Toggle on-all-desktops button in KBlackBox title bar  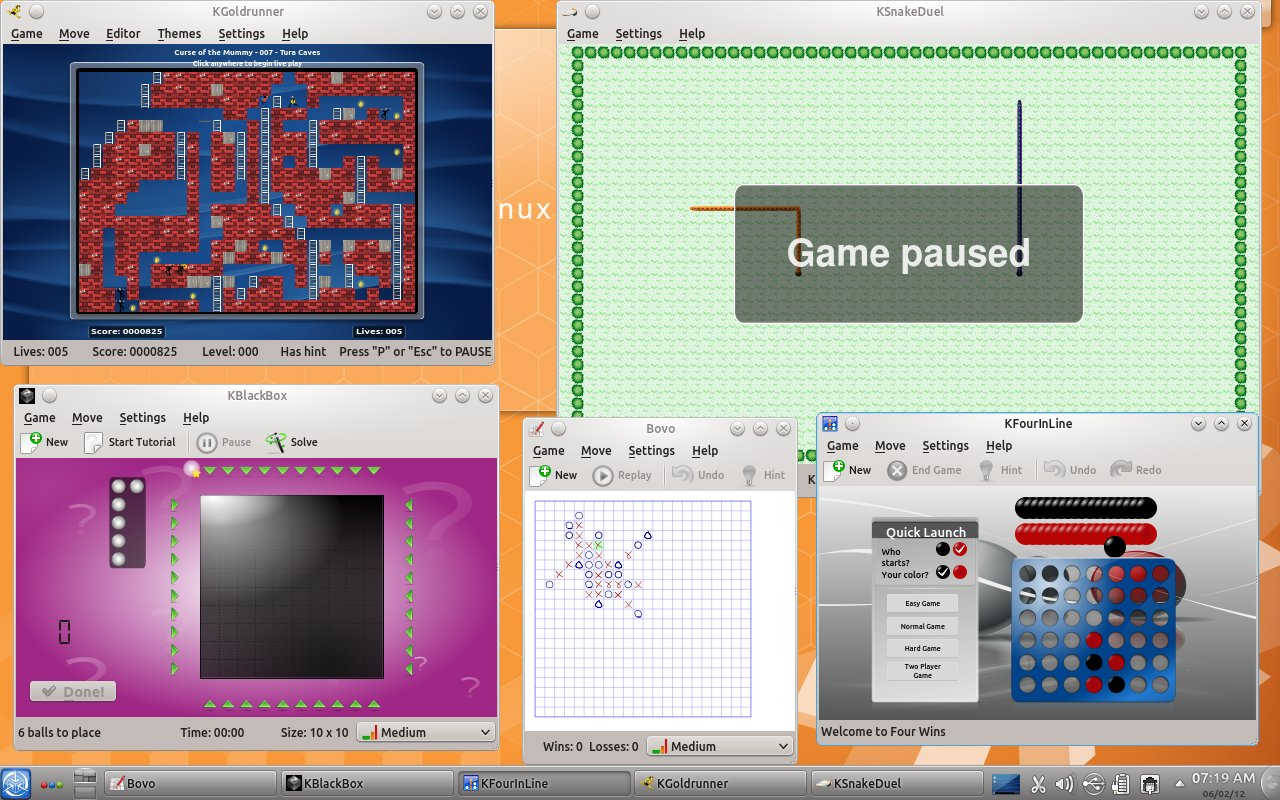pos(49,395)
